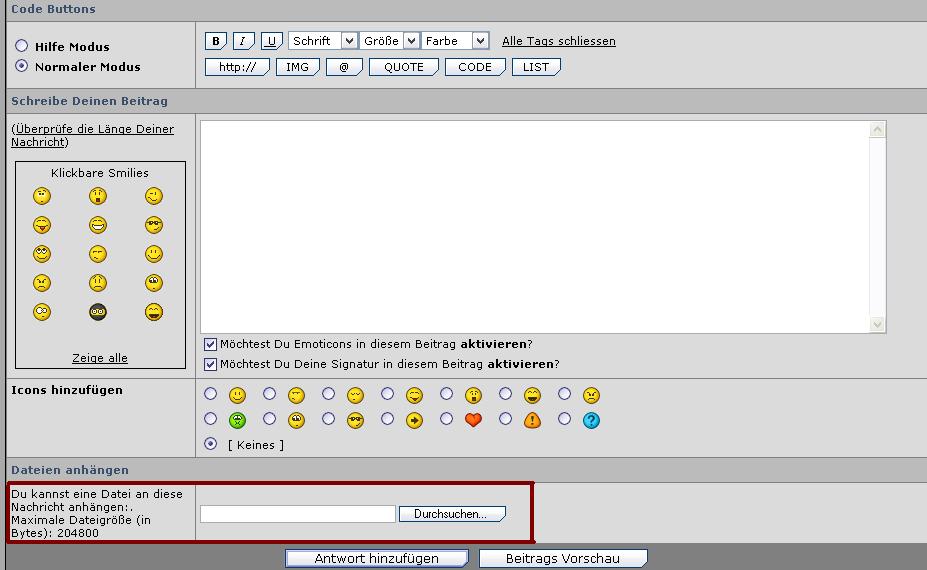Select radio button beside the smirking post icon
Screen dimensions: 927x570
[x=269, y=393]
